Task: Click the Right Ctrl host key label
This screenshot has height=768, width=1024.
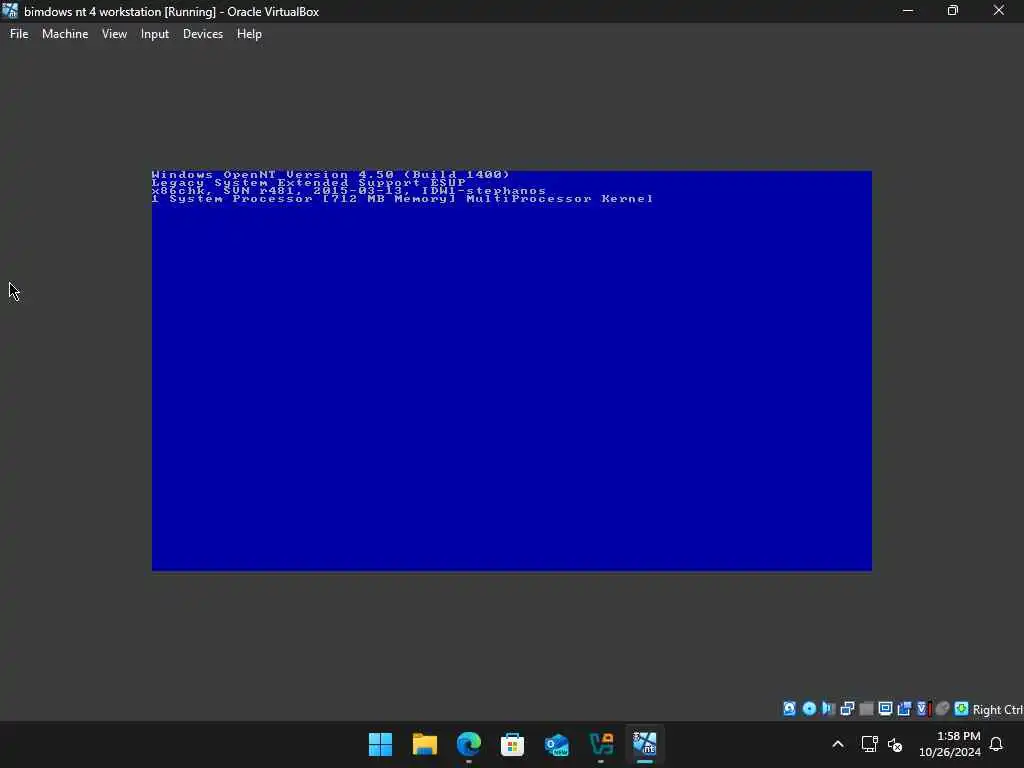Action: click(997, 709)
